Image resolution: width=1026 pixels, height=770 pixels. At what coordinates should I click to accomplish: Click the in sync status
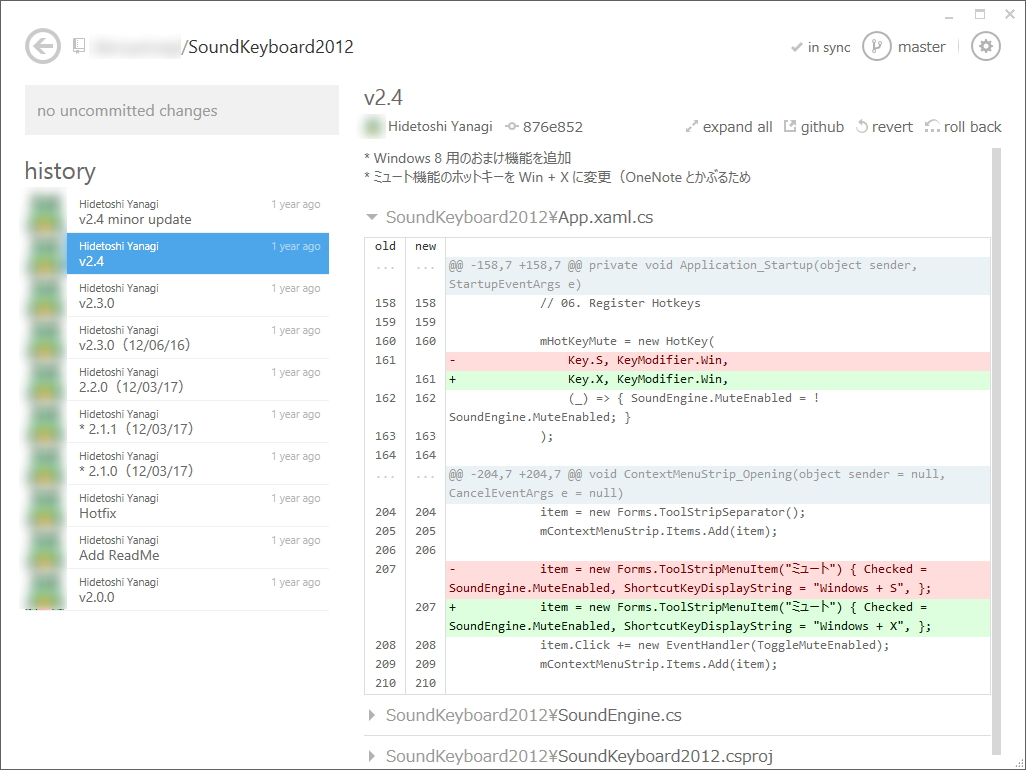coord(821,47)
